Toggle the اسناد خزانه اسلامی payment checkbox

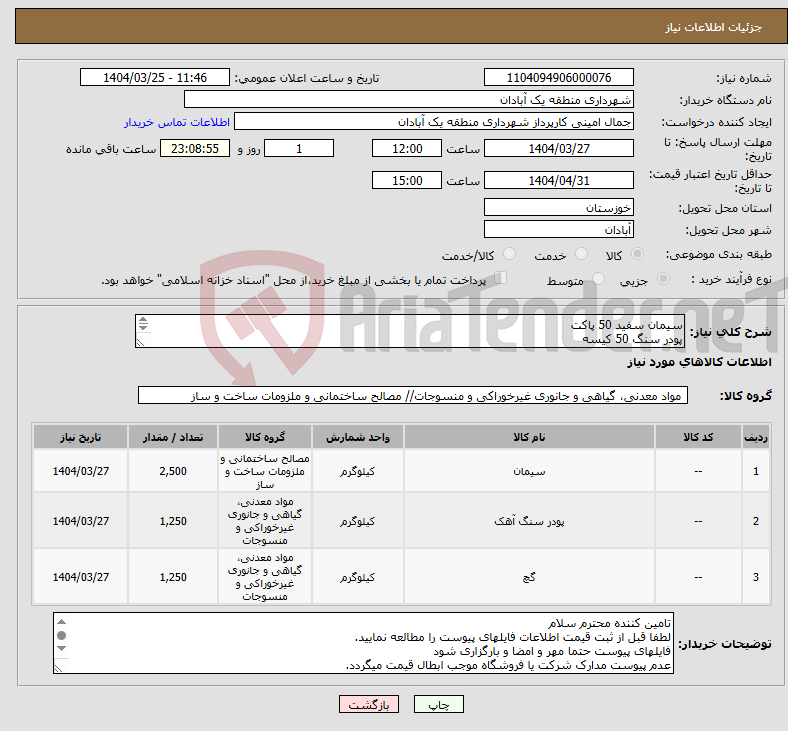[x=501, y=278]
